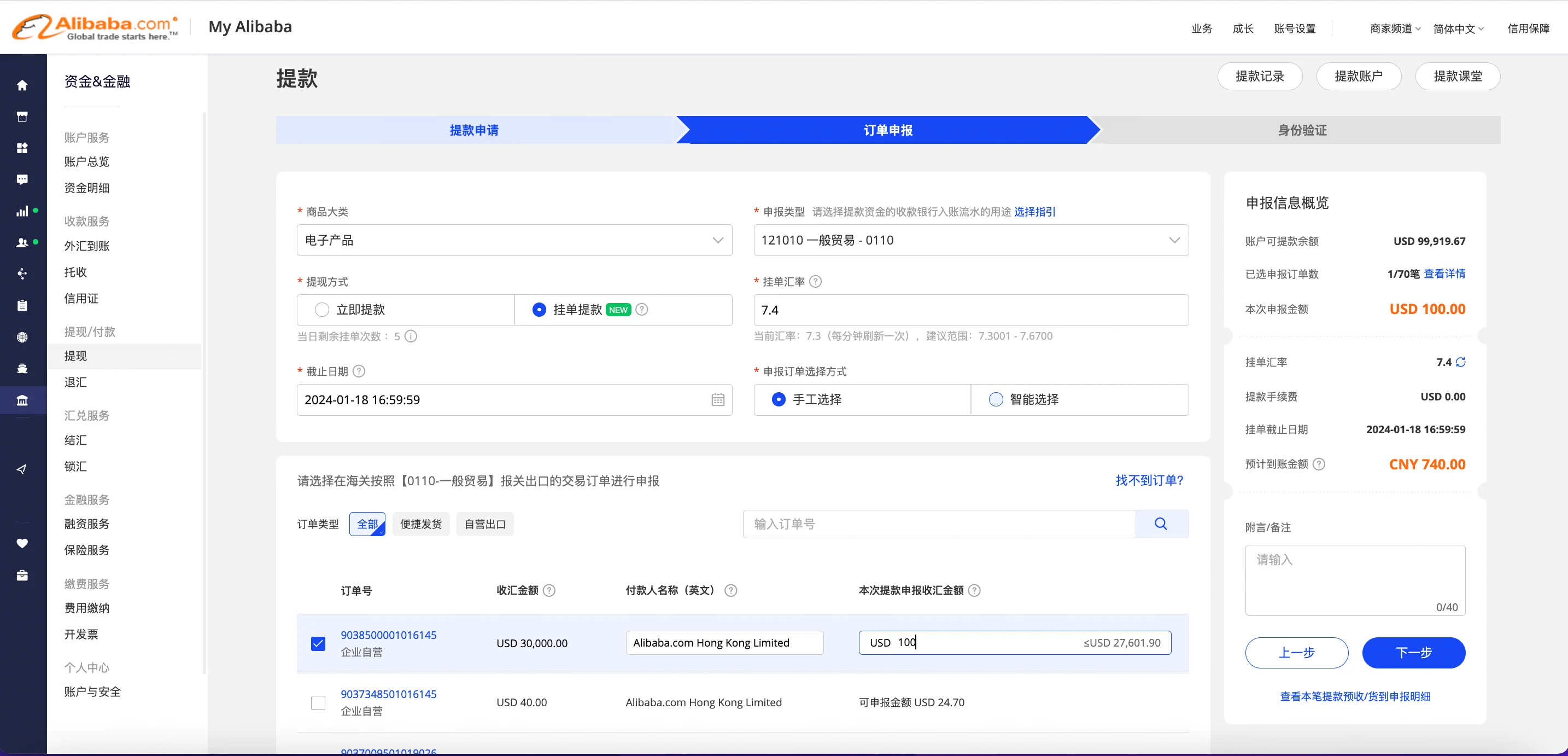Screen dimensions: 1568x756
Task: Select the 立即提款 radio option
Action: (x=322, y=310)
